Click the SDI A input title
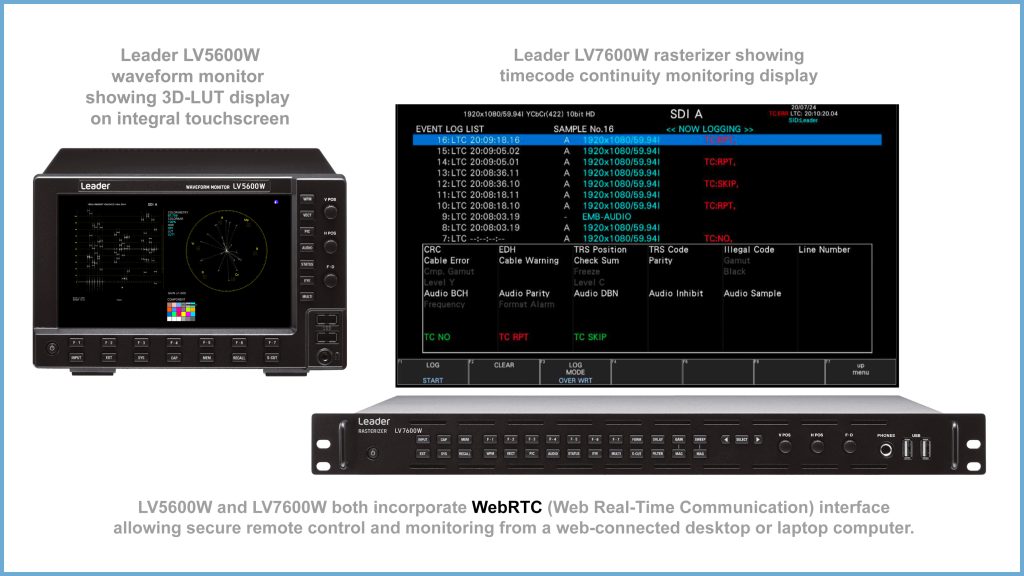The image size is (1024, 576). [x=686, y=114]
